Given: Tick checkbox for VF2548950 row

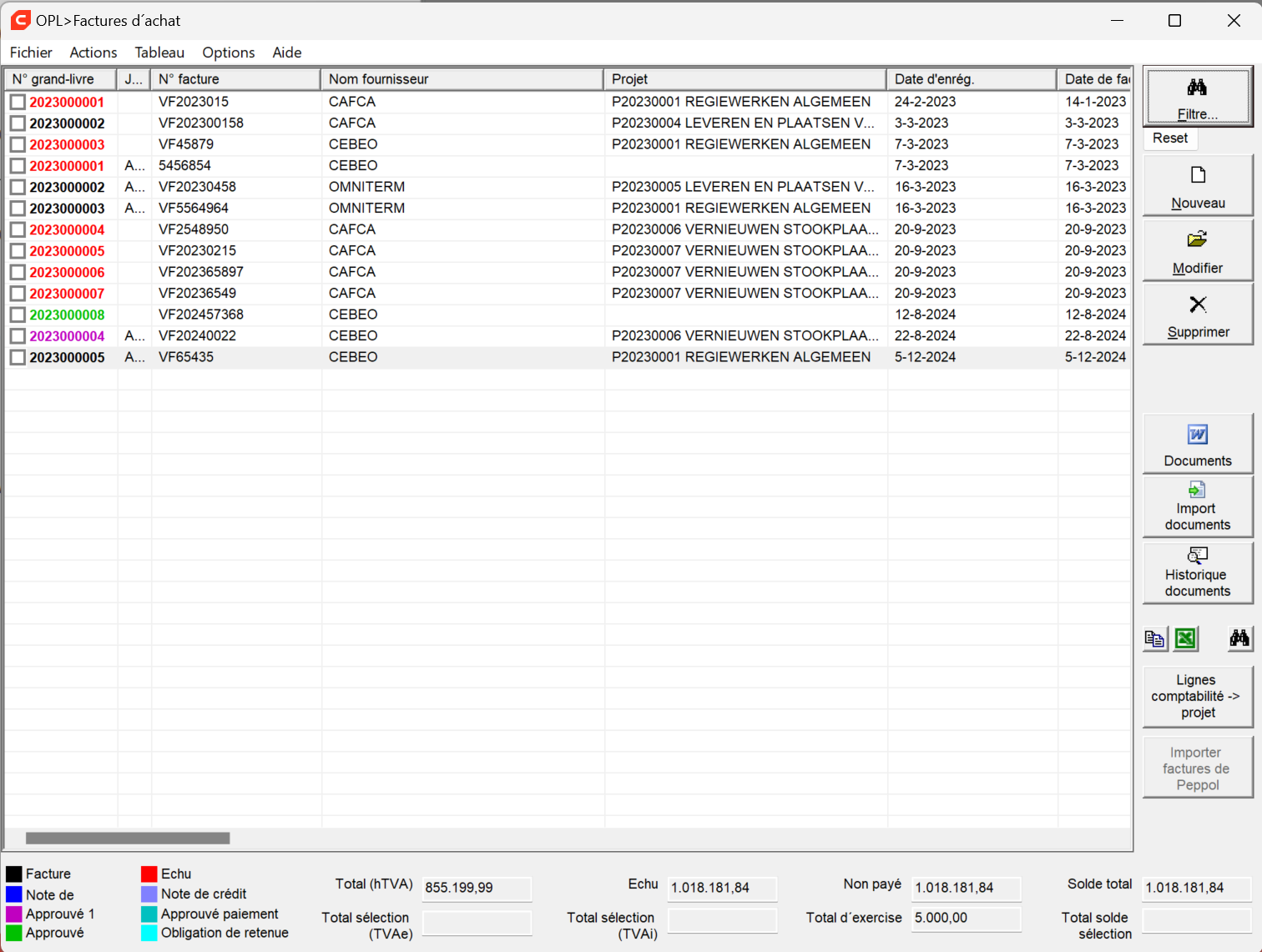Looking at the screenshot, I should tap(18, 229).
